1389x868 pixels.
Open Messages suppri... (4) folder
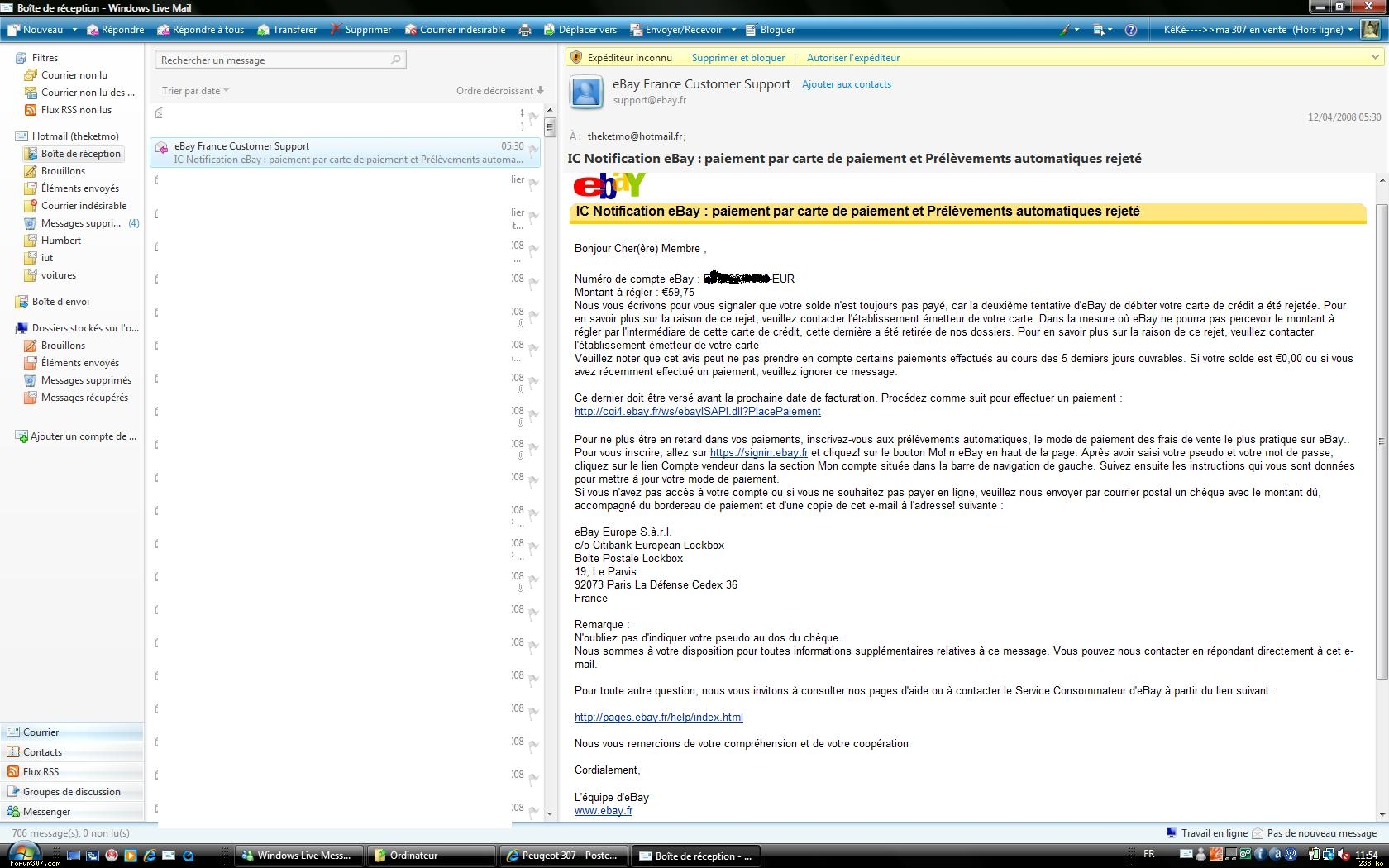(x=81, y=223)
